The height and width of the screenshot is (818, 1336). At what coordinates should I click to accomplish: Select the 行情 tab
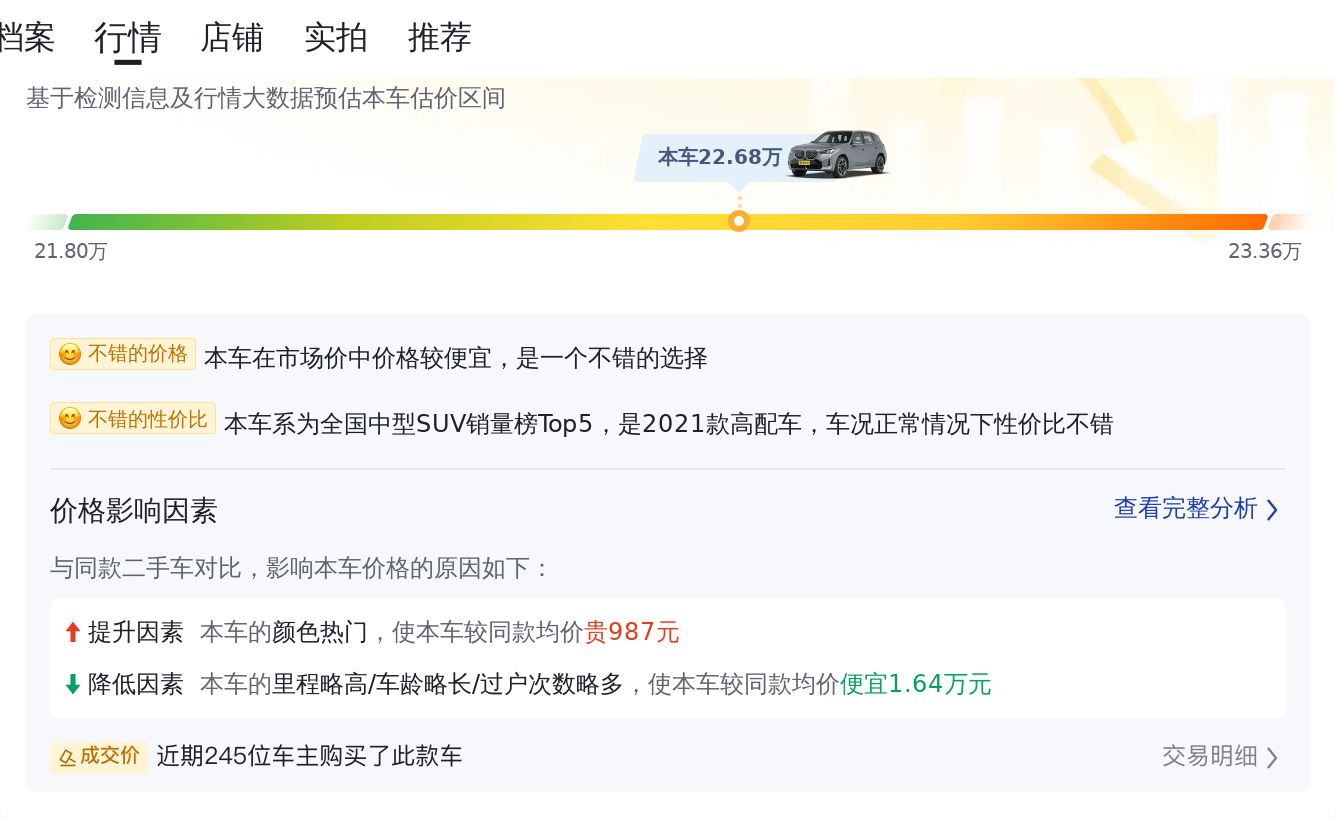tap(128, 38)
